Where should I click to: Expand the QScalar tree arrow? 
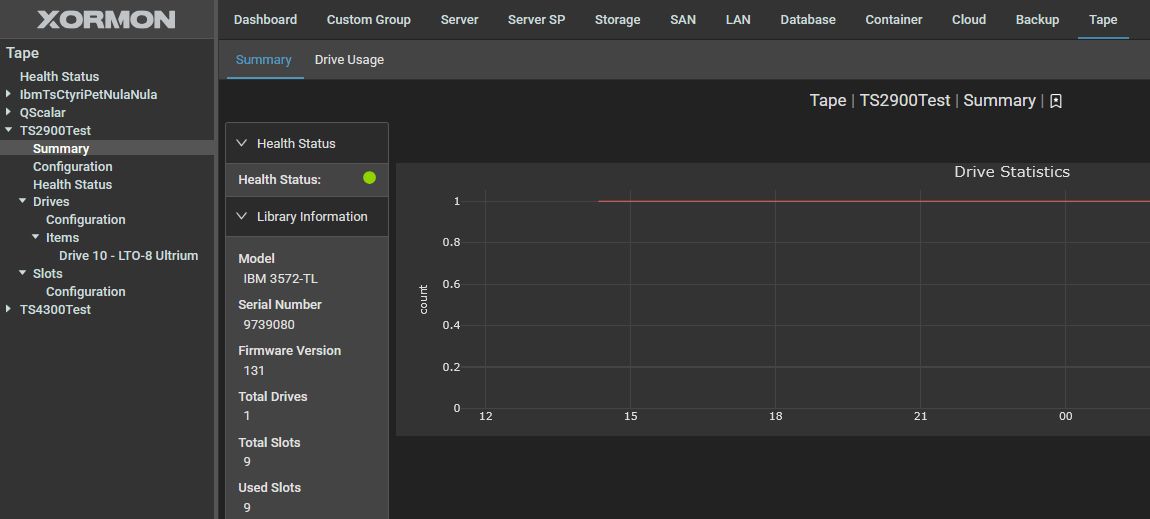point(9,112)
